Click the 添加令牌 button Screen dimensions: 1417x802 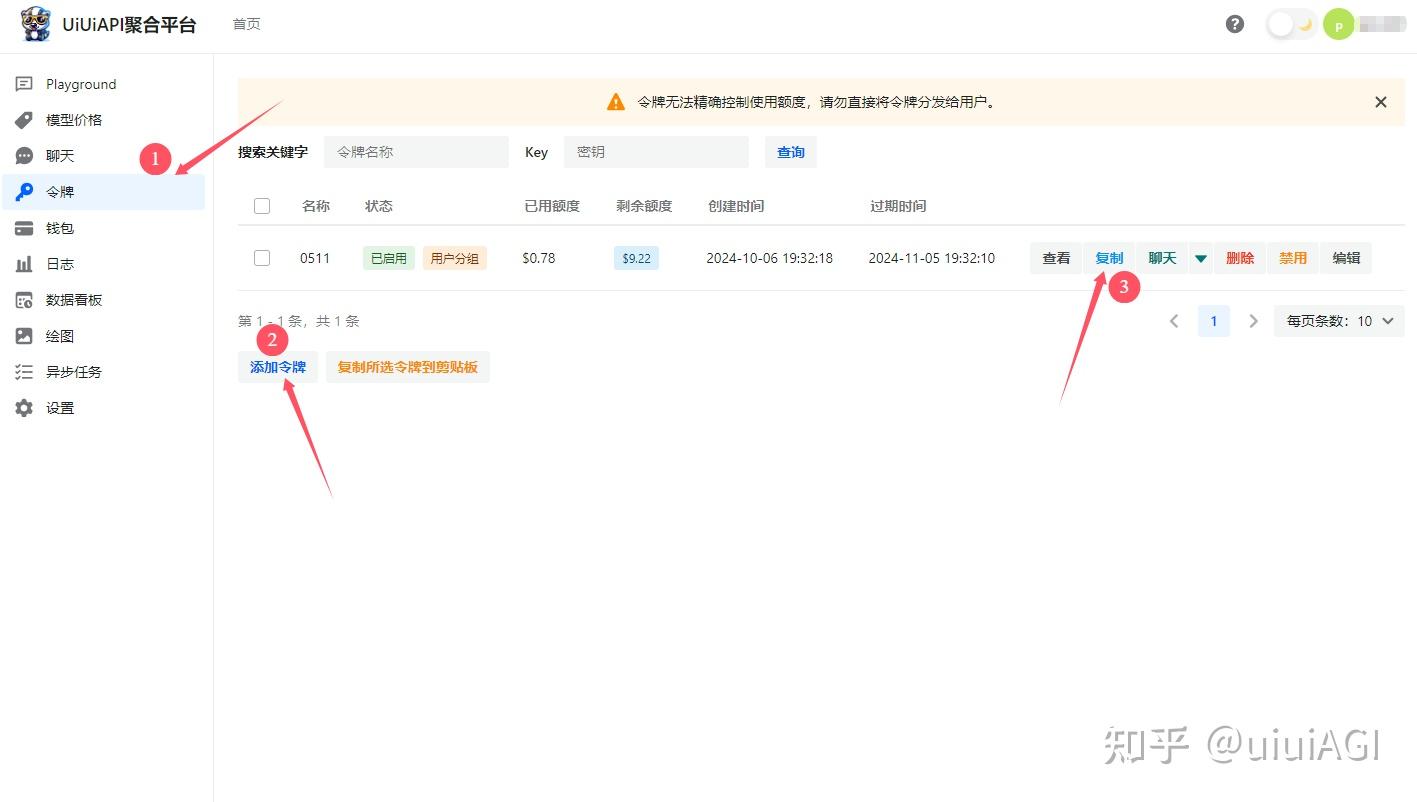278,367
